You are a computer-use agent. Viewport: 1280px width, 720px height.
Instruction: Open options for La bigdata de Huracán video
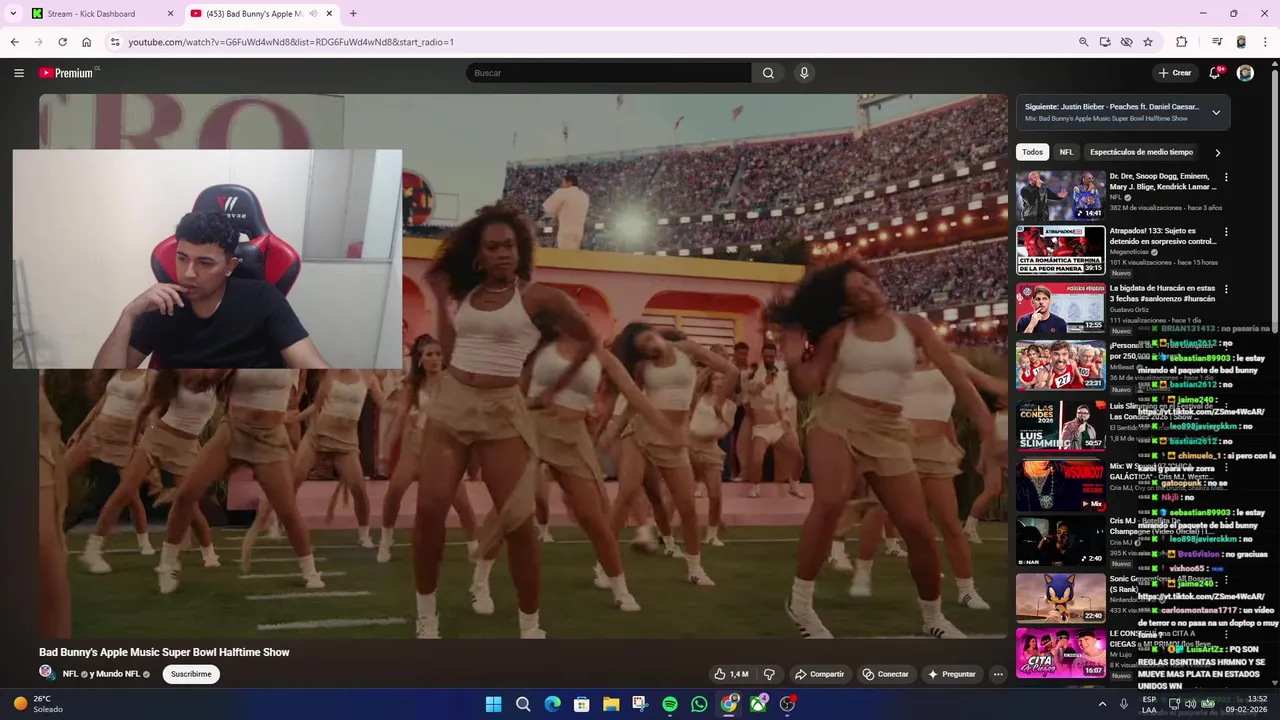1226,289
